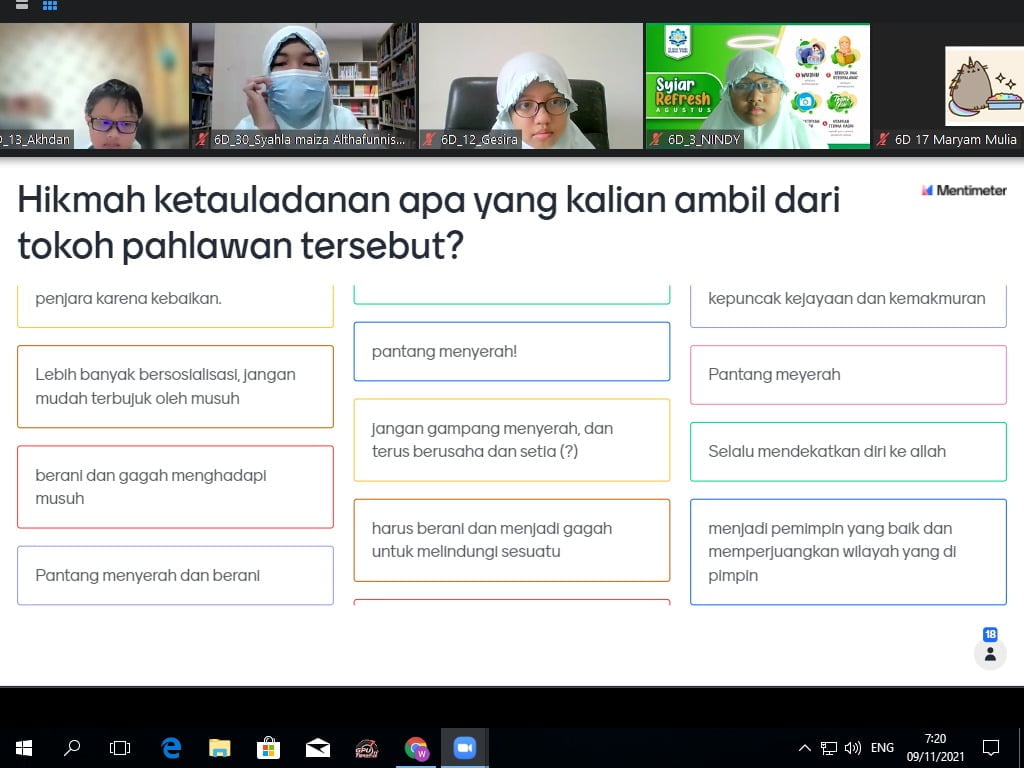Click the Mentimeter logo
1024x768 pixels.
click(x=963, y=188)
